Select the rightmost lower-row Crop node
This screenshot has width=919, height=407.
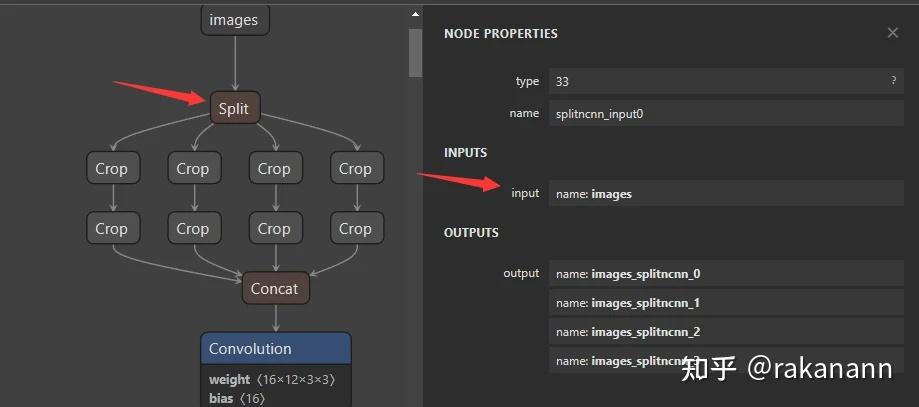[x=355, y=229]
